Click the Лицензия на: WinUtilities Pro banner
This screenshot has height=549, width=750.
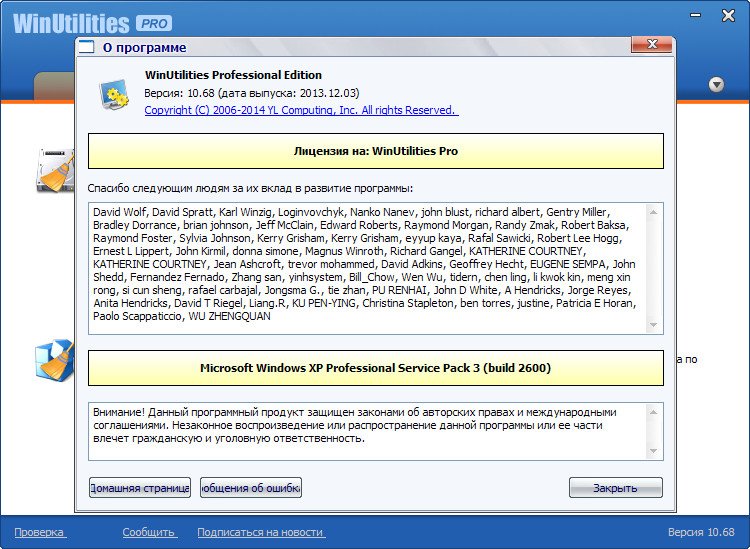coord(376,151)
